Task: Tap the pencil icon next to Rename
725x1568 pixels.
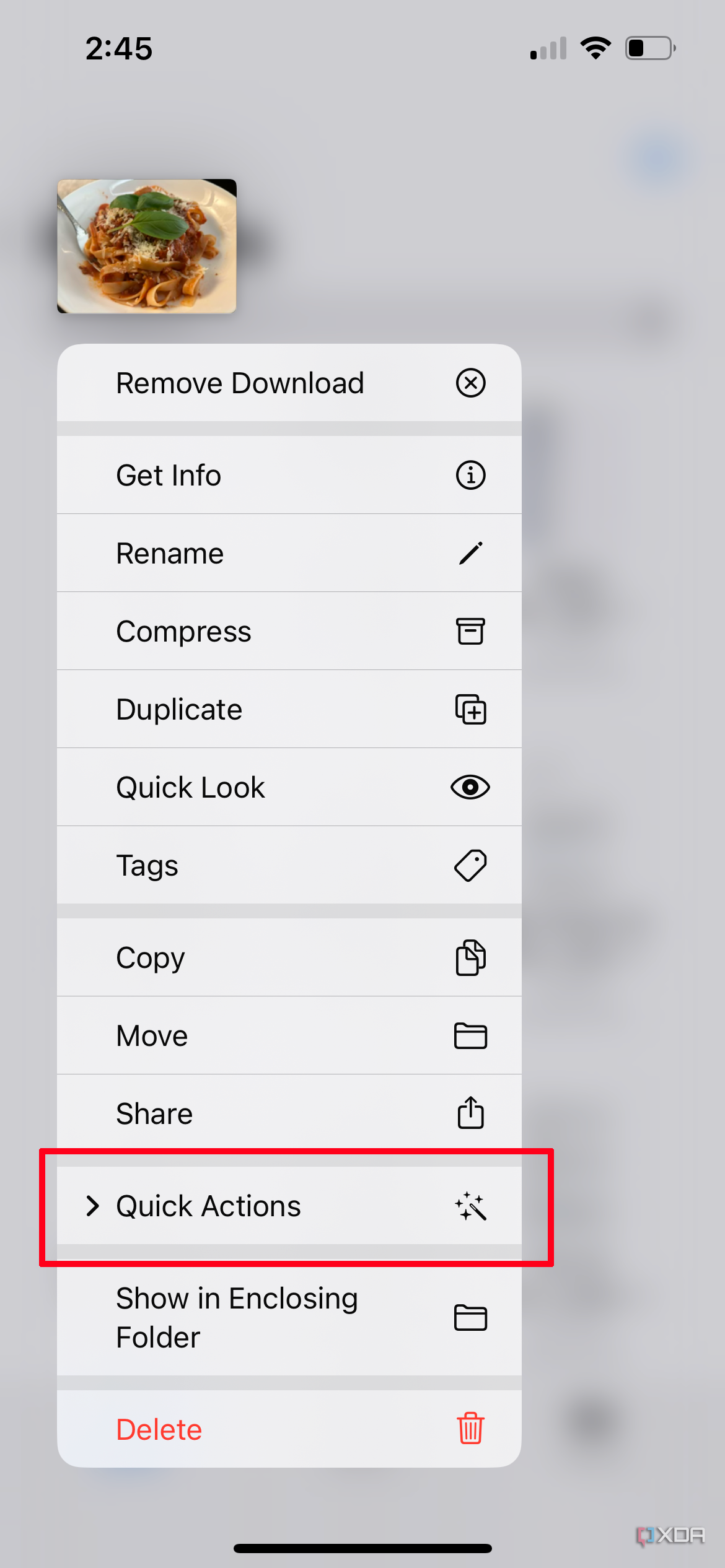Action: (470, 553)
